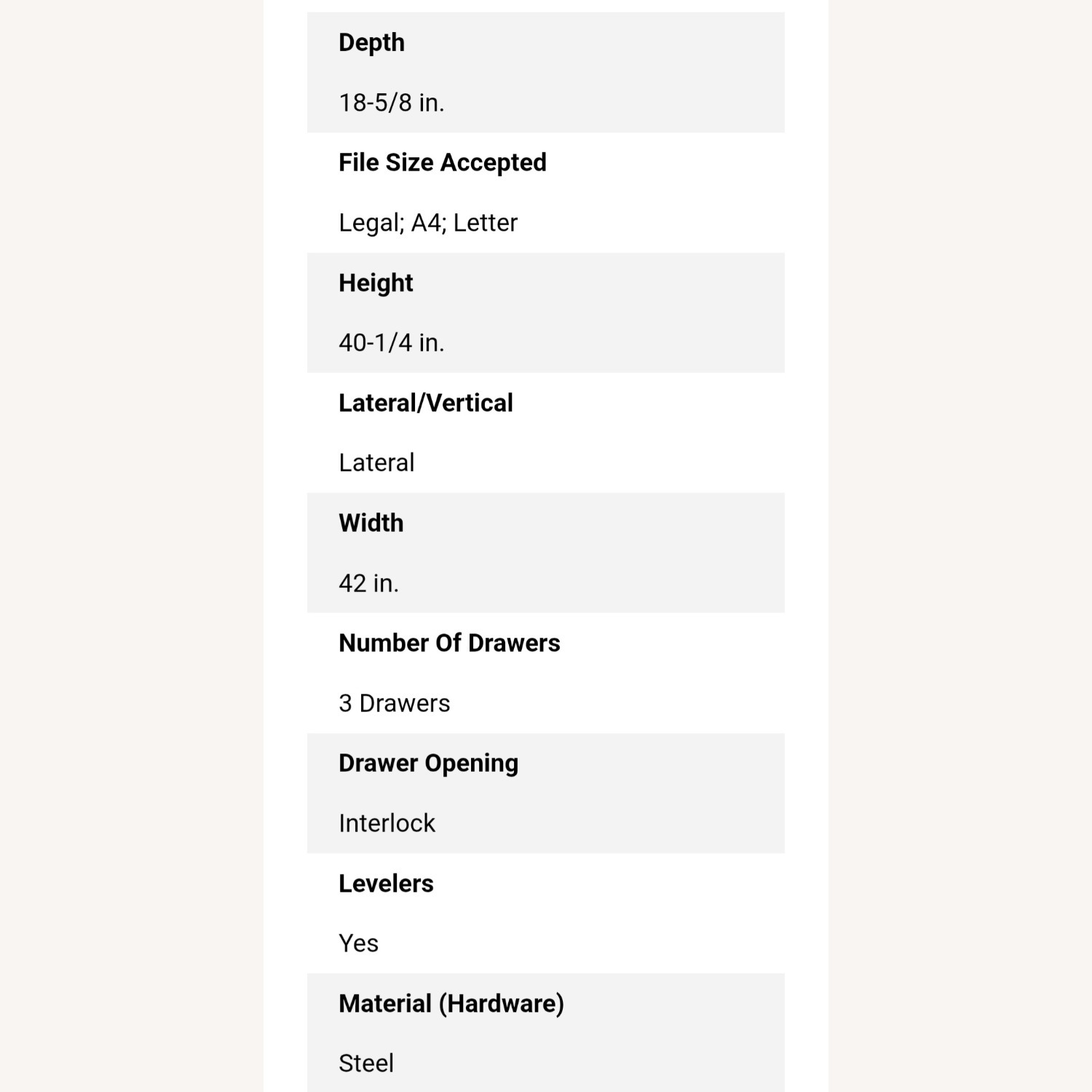Viewport: 1092px width, 1092px height.
Task: Click the Levelers specification label
Action: tap(386, 884)
